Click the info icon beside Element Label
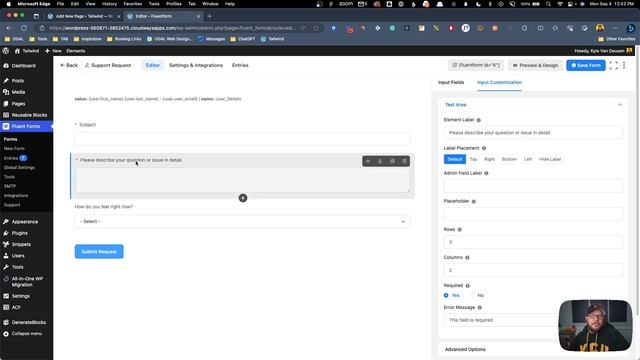Viewport: 640px width, 360px height. (x=479, y=120)
